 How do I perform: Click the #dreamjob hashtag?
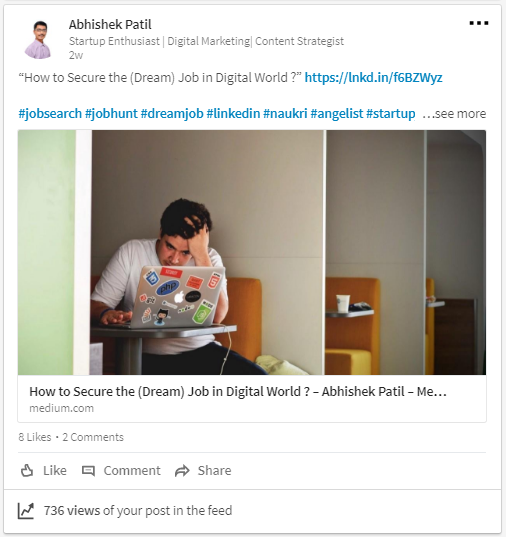coord(172,113)
